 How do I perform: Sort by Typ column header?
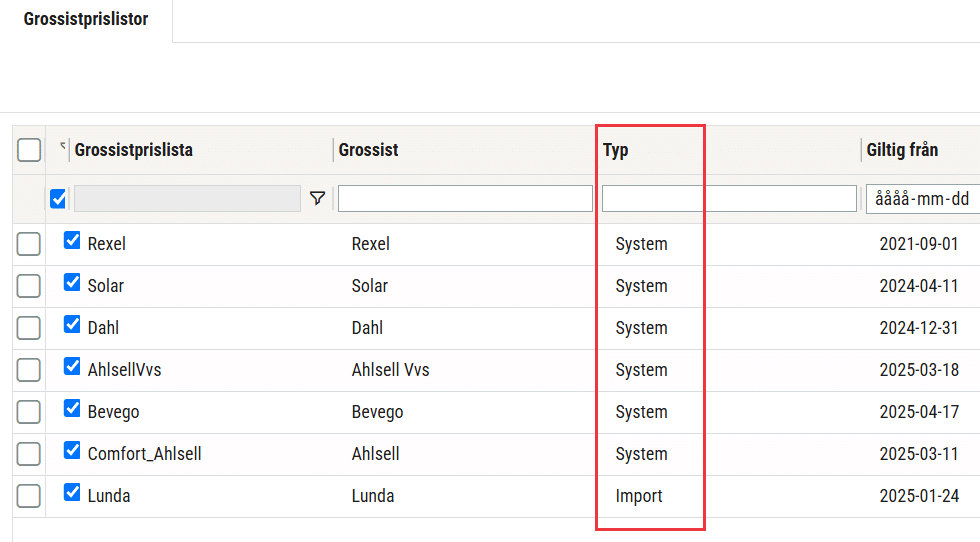615,150
